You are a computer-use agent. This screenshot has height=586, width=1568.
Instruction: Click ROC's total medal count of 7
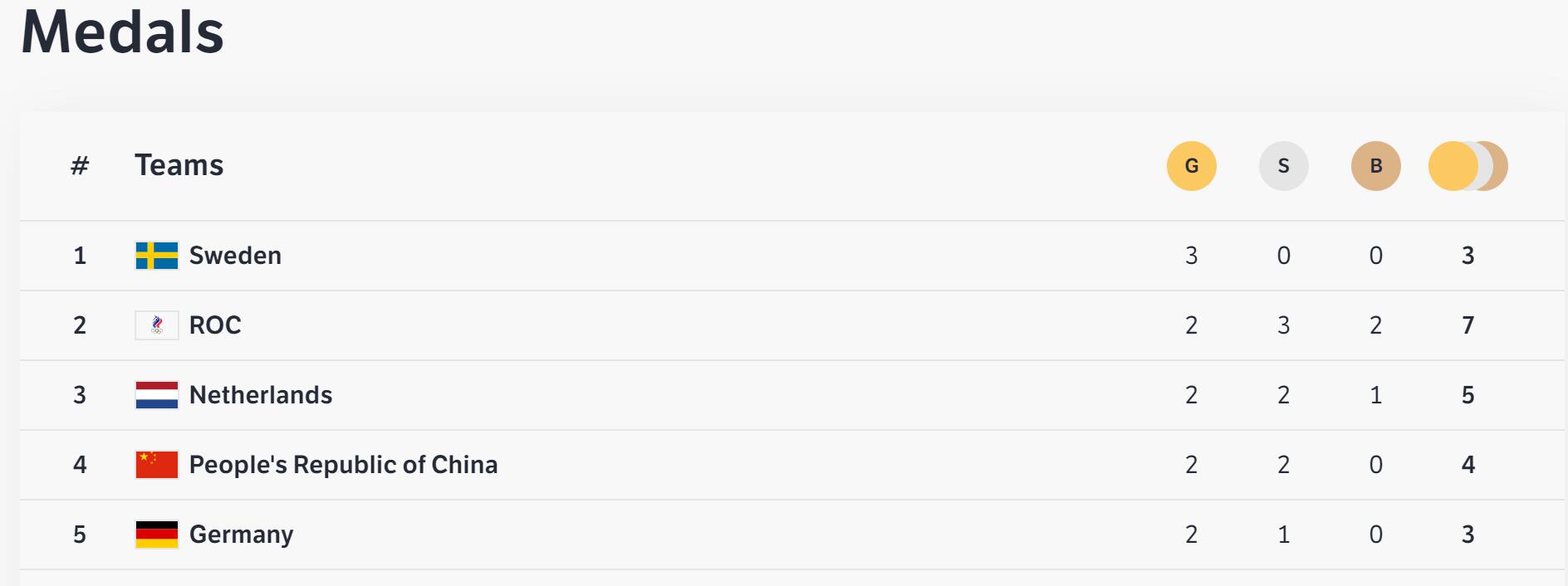point(1468,325)
